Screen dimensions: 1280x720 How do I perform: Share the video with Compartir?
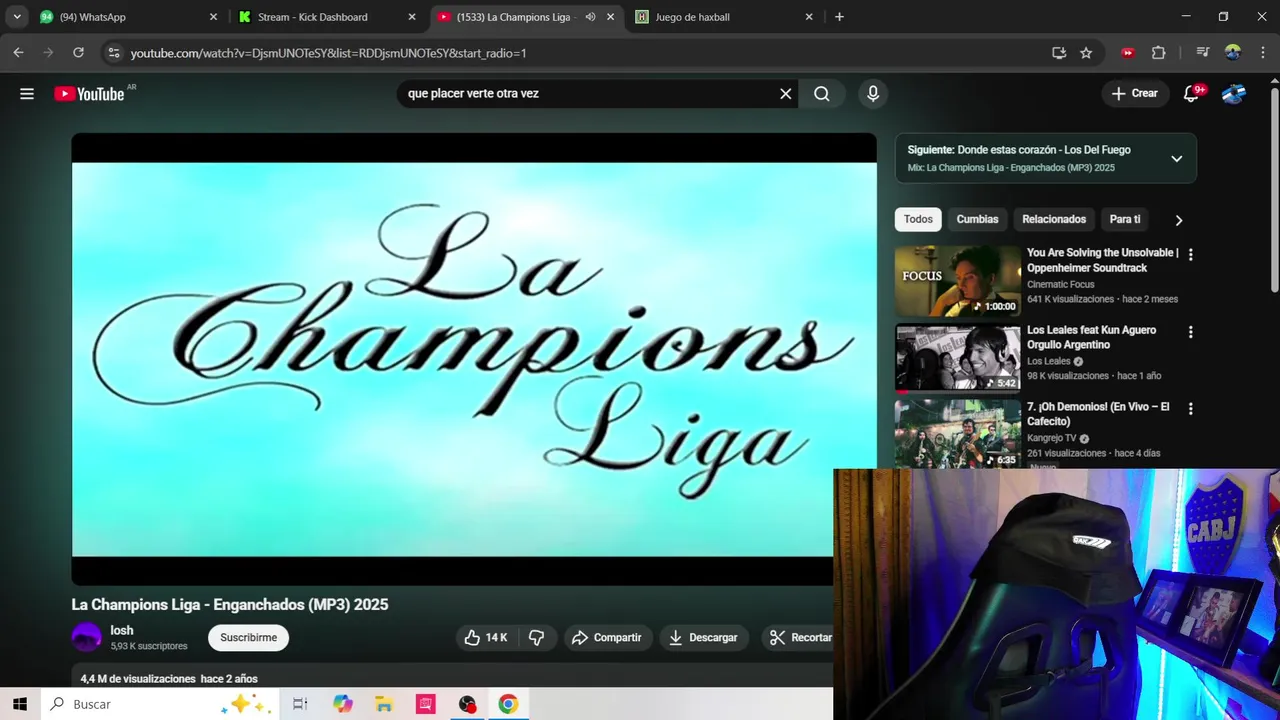tap(607, 638)
